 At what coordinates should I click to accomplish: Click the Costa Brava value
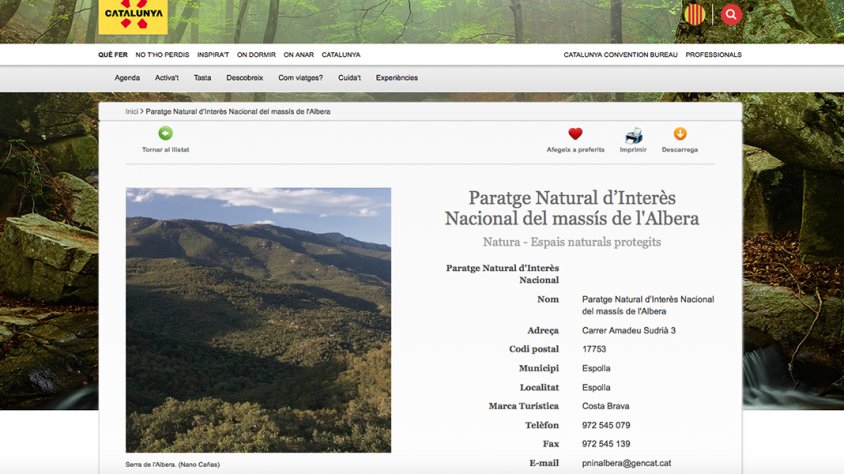pyautogui.click(x=606, y=406)
